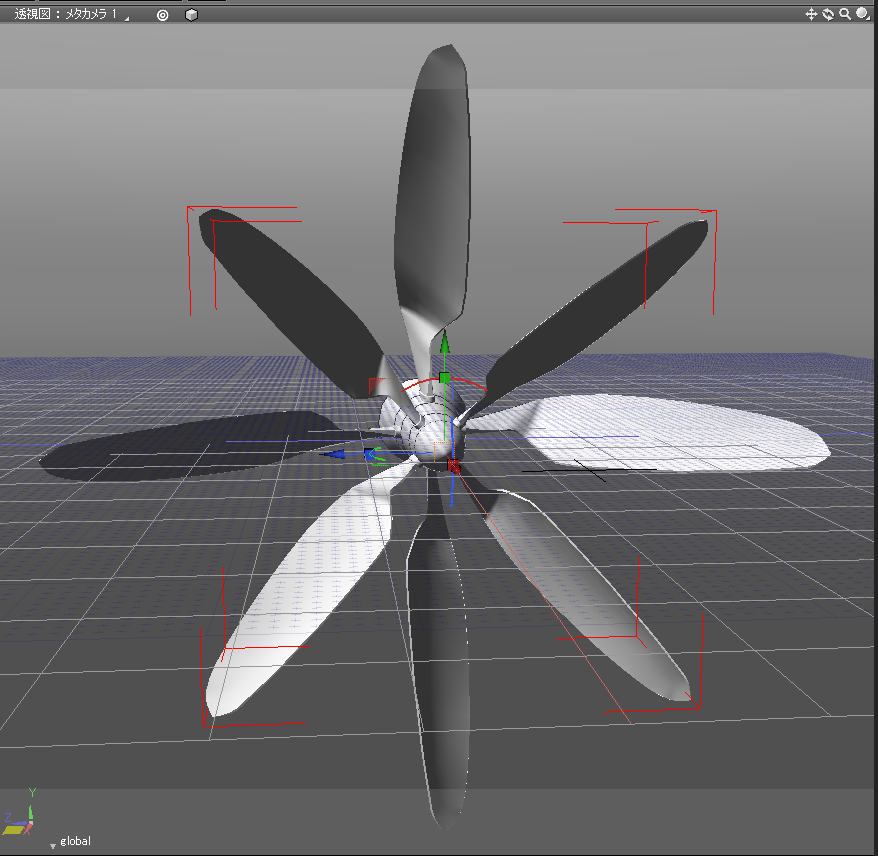
Task: Select the rotate view circular-arrows icon
Action: (x=828, y=14)
